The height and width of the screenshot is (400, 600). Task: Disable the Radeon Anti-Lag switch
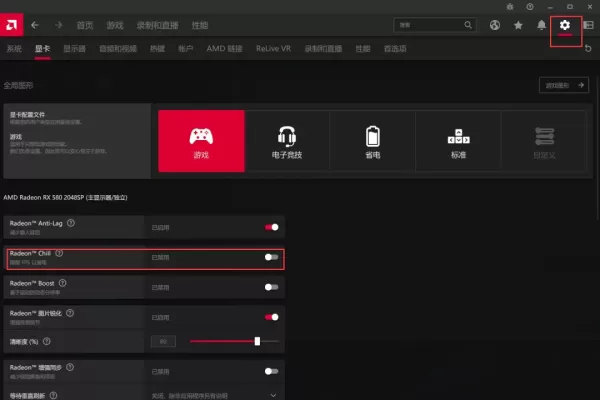point(272,227)
